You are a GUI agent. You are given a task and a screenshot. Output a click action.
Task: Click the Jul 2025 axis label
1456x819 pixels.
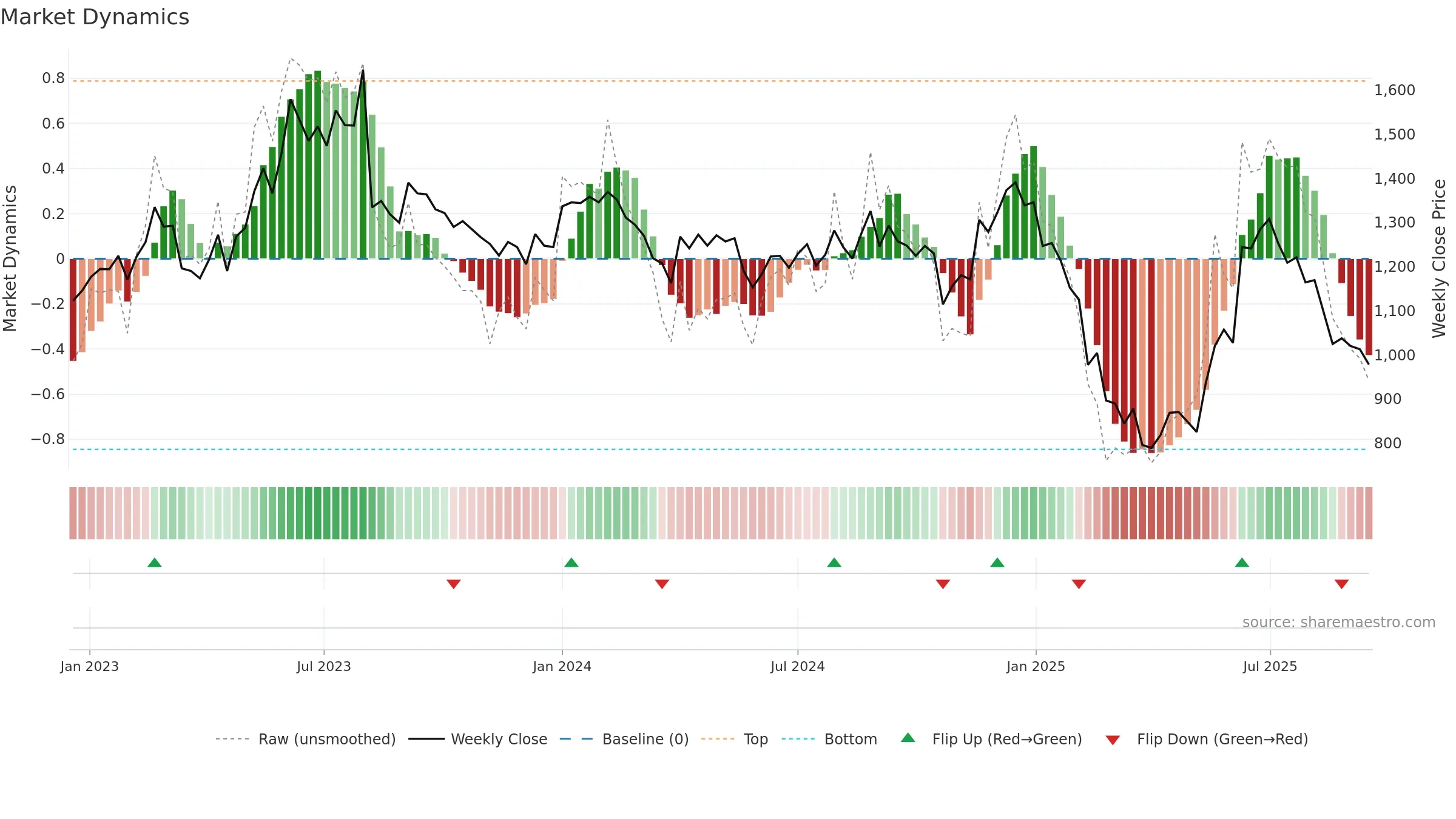tap(1270, 666)
